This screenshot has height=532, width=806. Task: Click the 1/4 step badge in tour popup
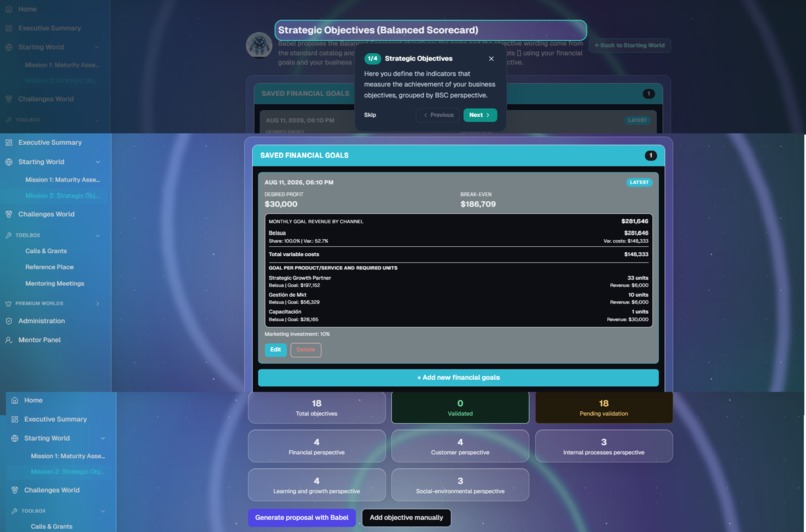(372, 59)
